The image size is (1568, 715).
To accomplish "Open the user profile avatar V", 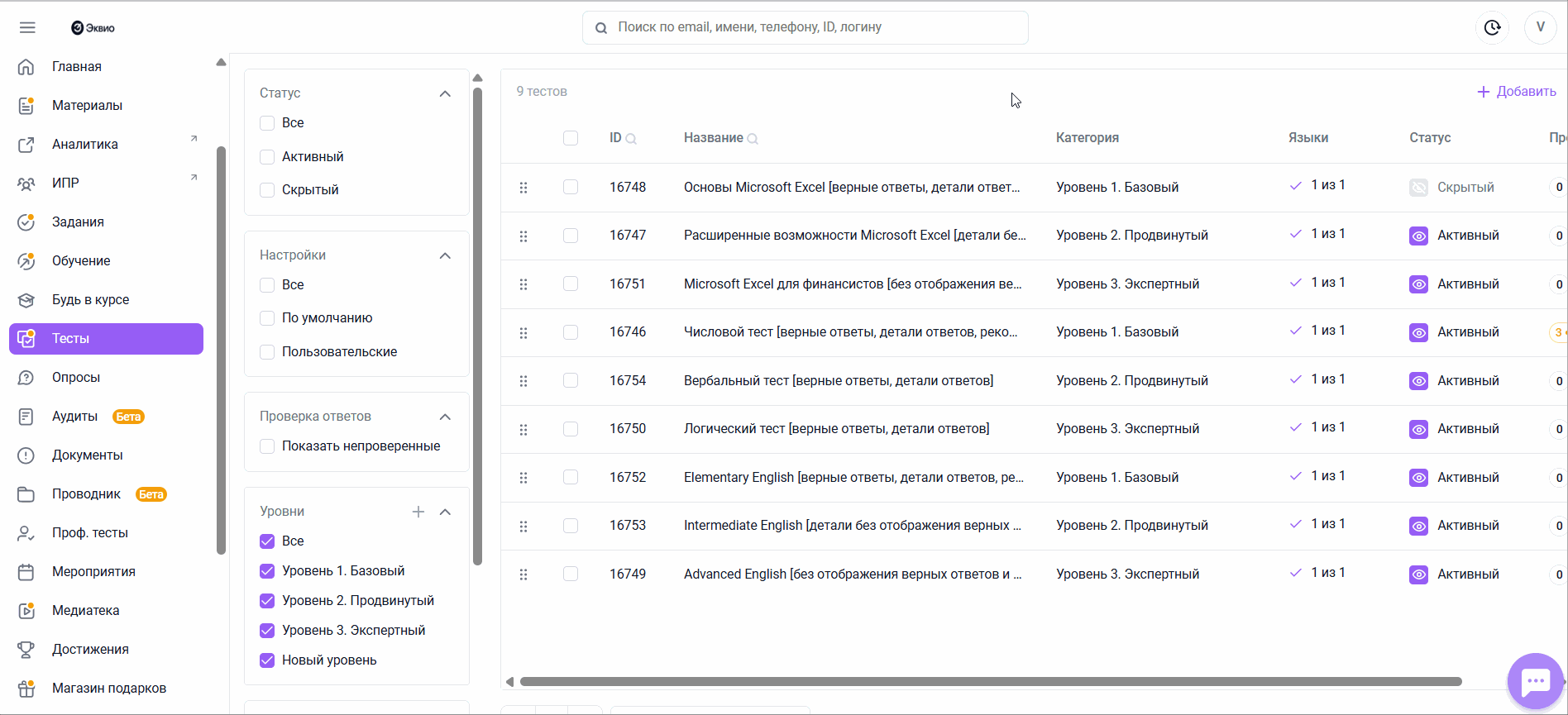I will (x=1540, y=27).
